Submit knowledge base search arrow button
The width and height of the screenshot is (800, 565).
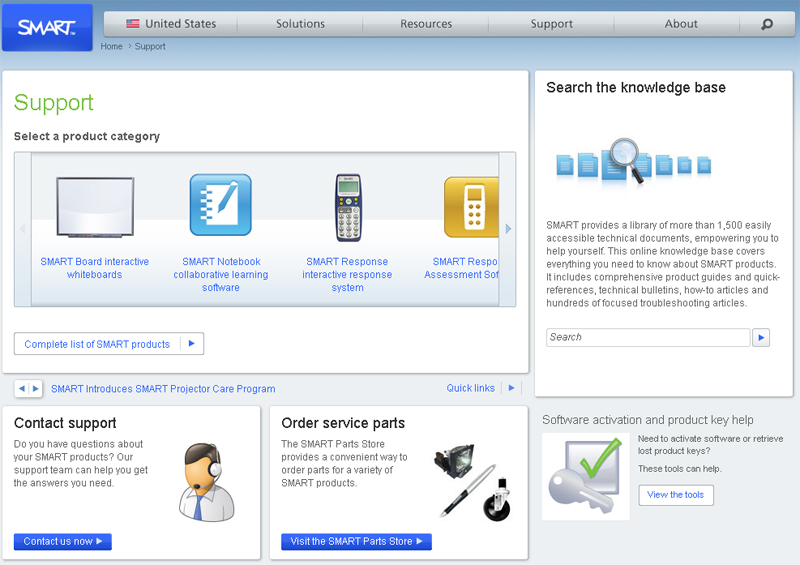tap(761, 337)
